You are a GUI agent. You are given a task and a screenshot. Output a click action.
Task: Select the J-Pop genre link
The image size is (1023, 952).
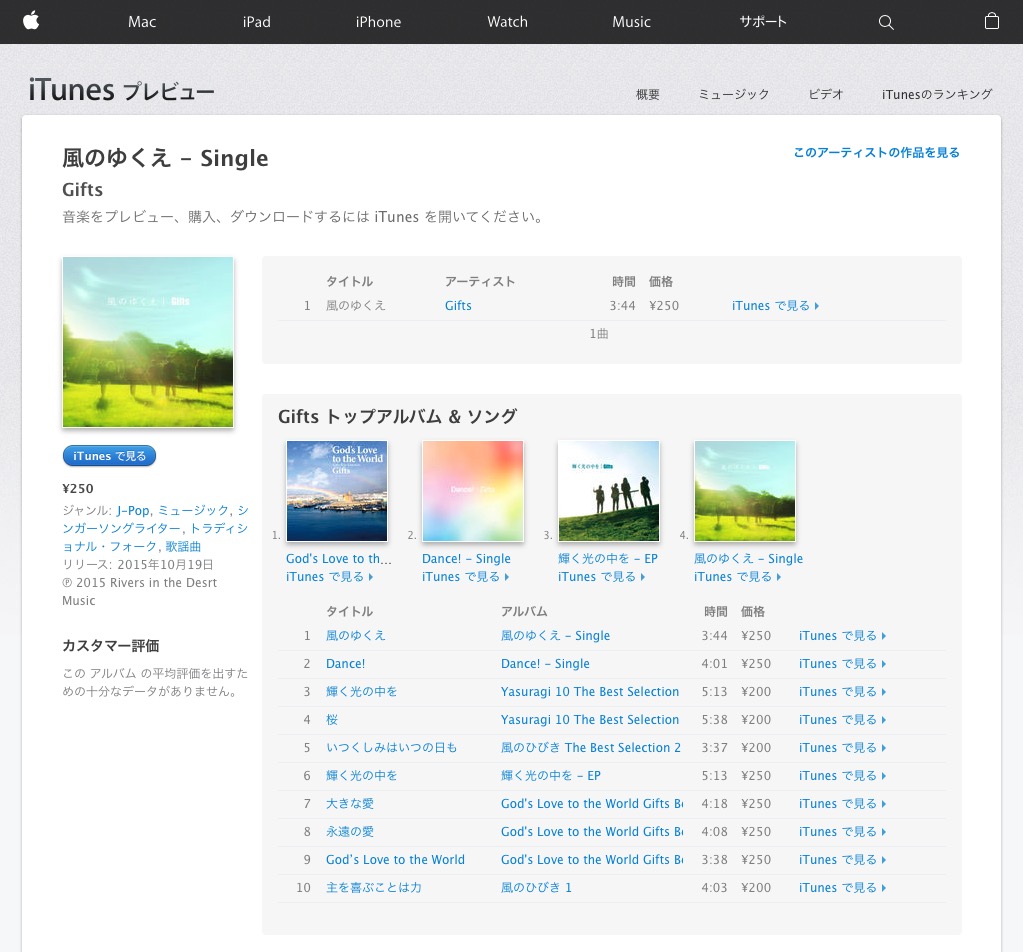(x=132, y=511)
